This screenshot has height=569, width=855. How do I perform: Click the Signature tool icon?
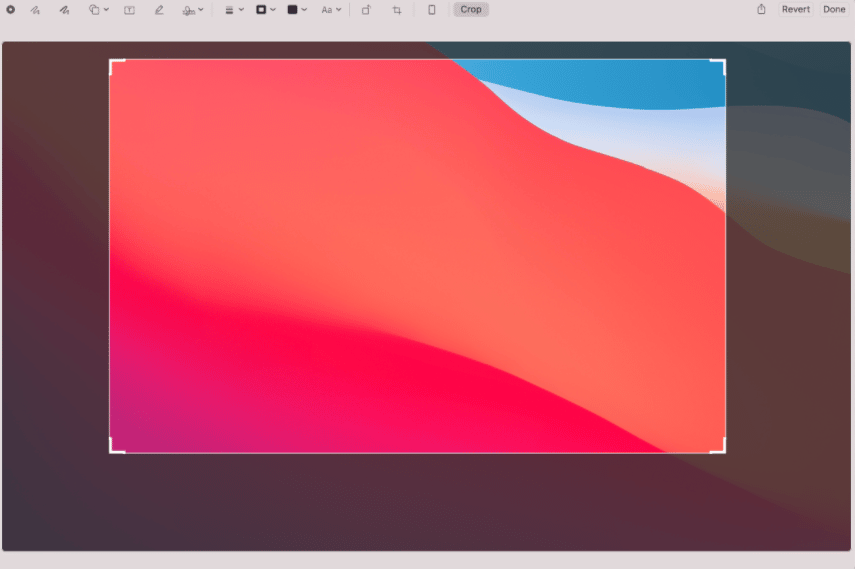tap(189, 10)
